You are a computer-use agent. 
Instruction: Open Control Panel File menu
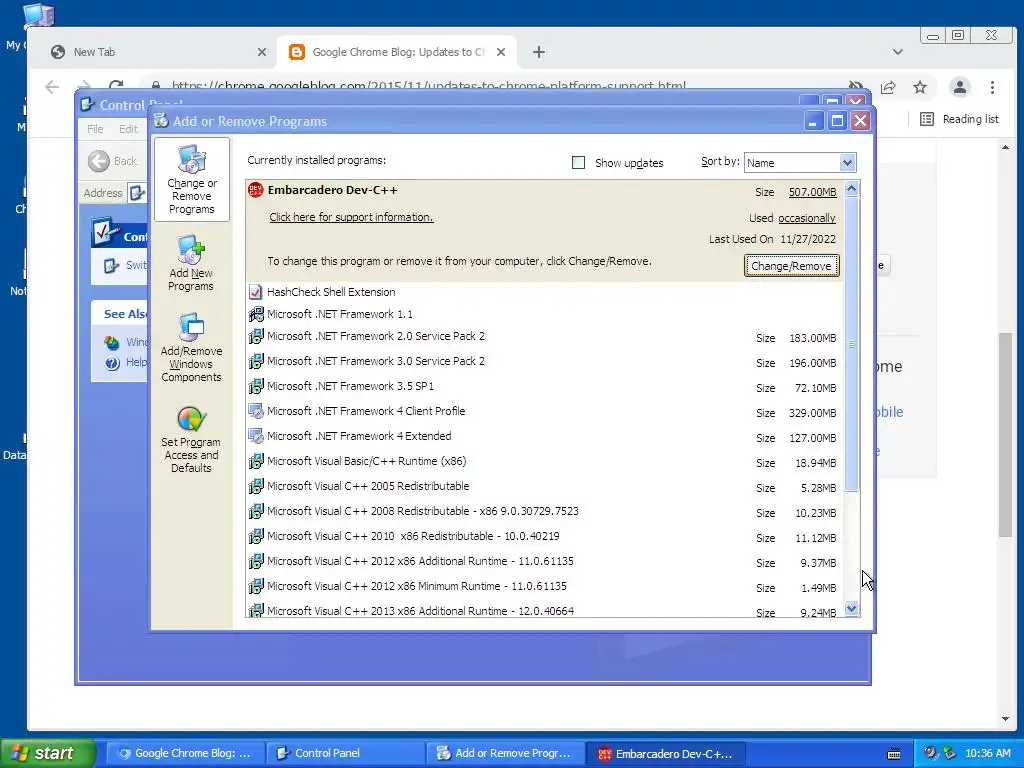(95, 129)
